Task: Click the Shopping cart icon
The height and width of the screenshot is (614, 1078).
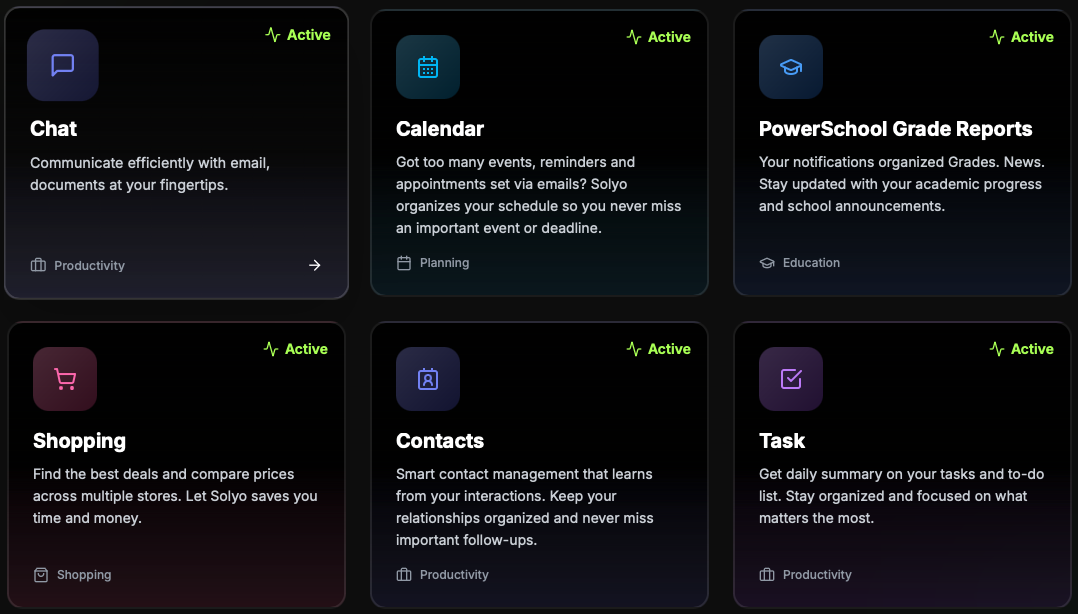Action: click(65, 379)
